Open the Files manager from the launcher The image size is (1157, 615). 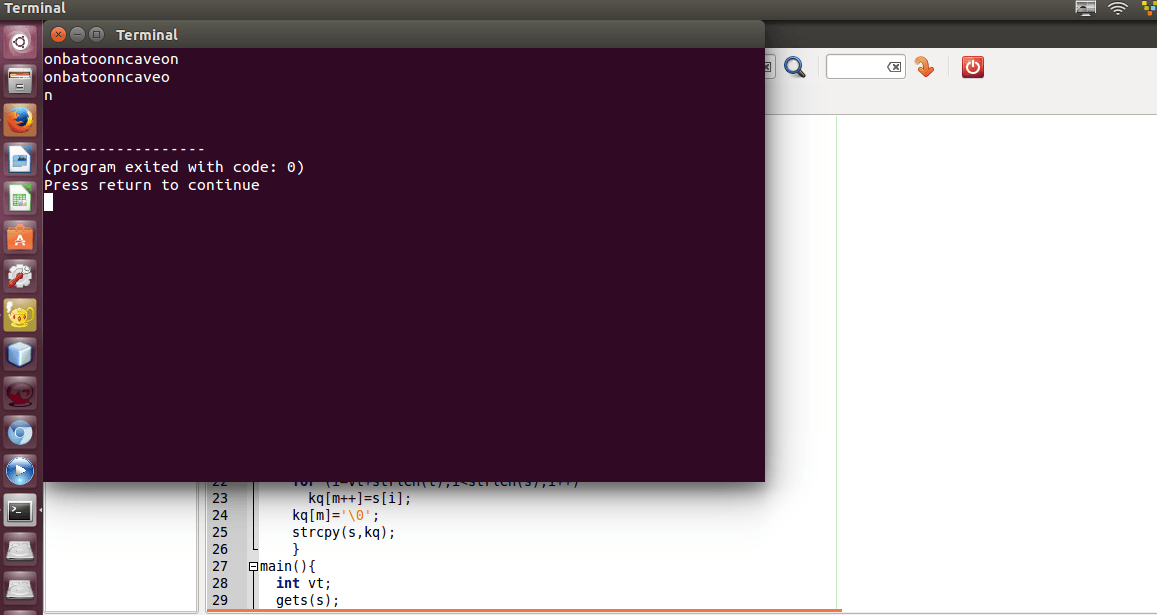point(20,80)
